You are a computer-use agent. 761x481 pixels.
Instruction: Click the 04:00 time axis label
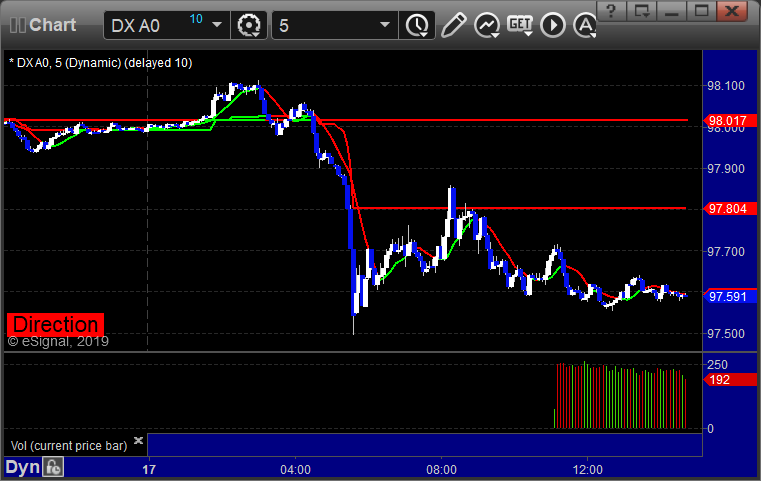tap(296, 470)
